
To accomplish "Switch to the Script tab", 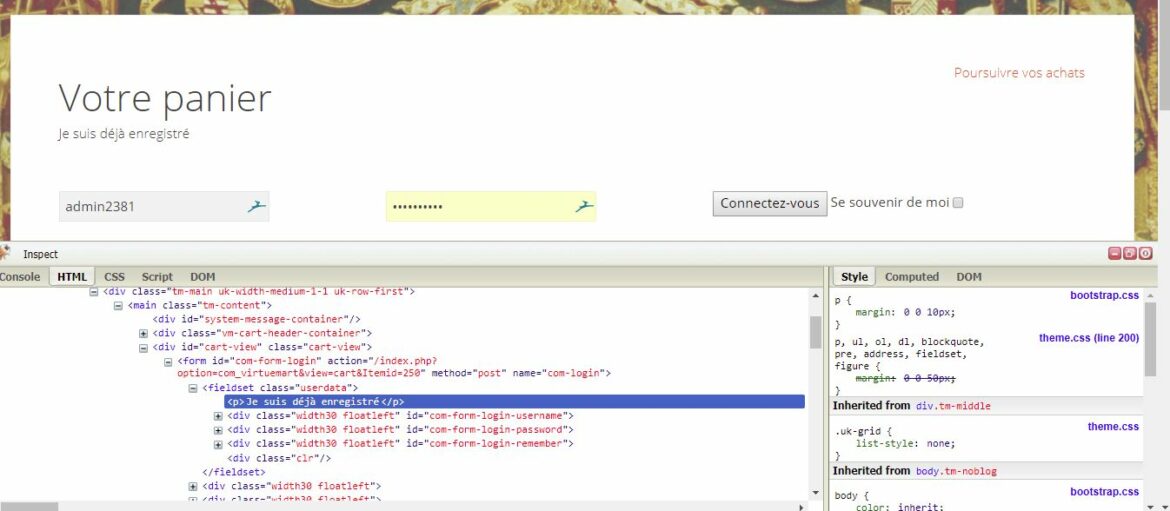I will [x=157, y=277].
